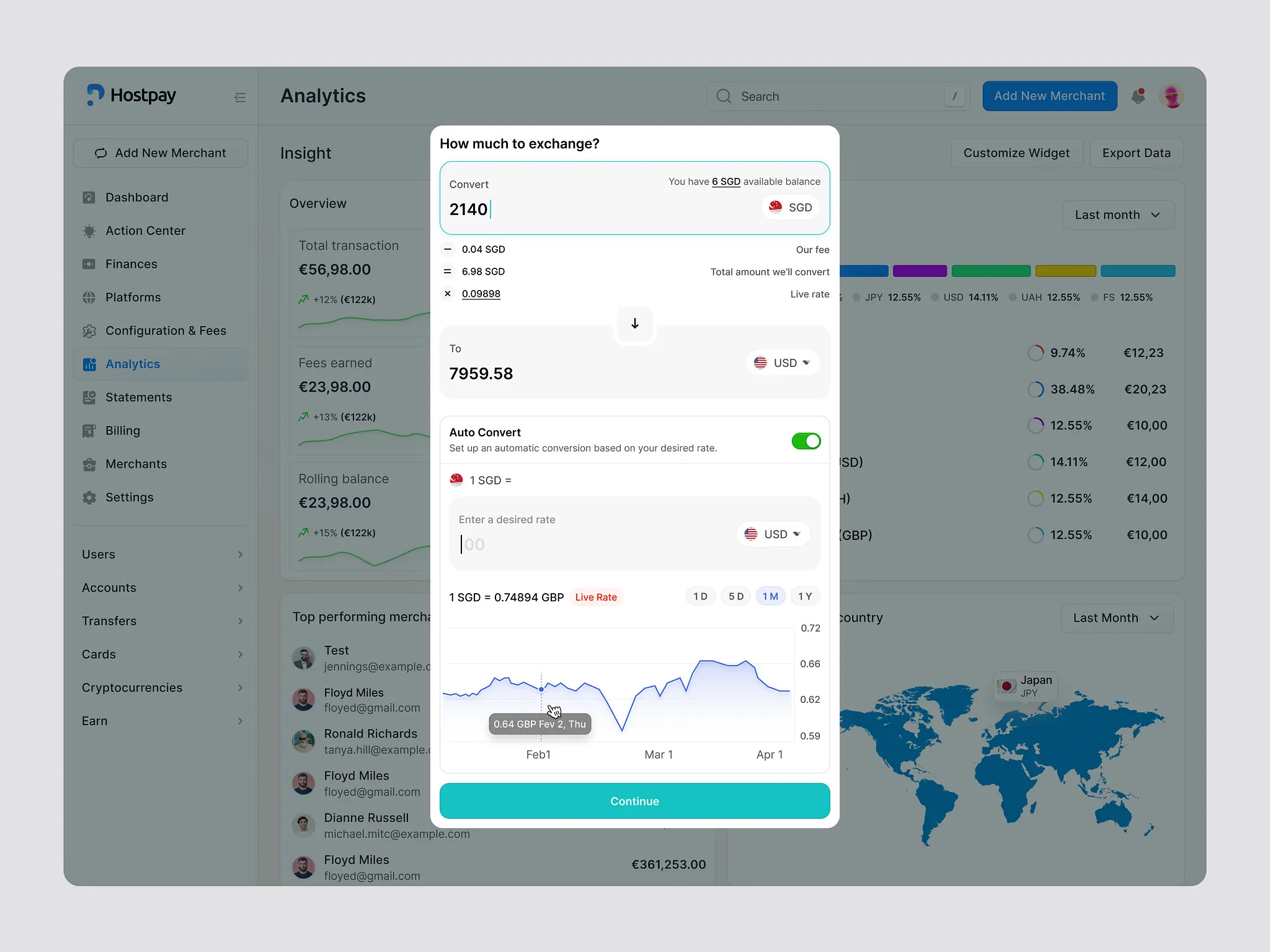Open the Finances section icon
1270x952 pixels.
coord(89,264)
